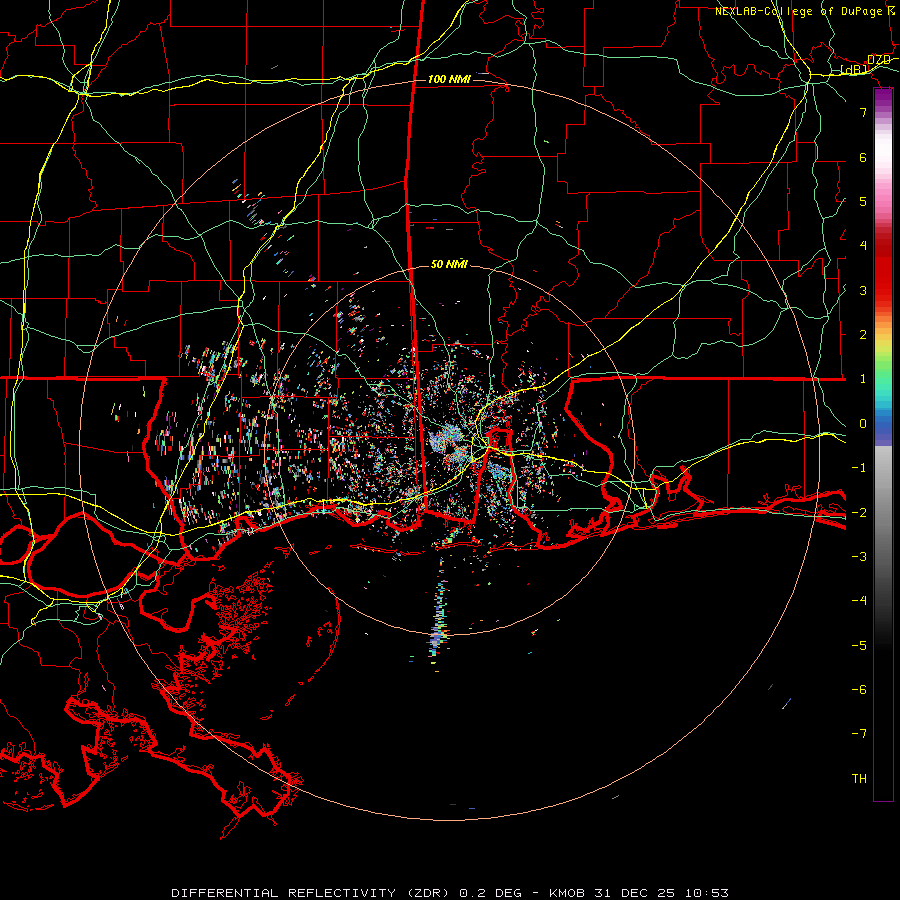Click the "4" color scale tick label

pyautogui.click(x=863, y=246)
